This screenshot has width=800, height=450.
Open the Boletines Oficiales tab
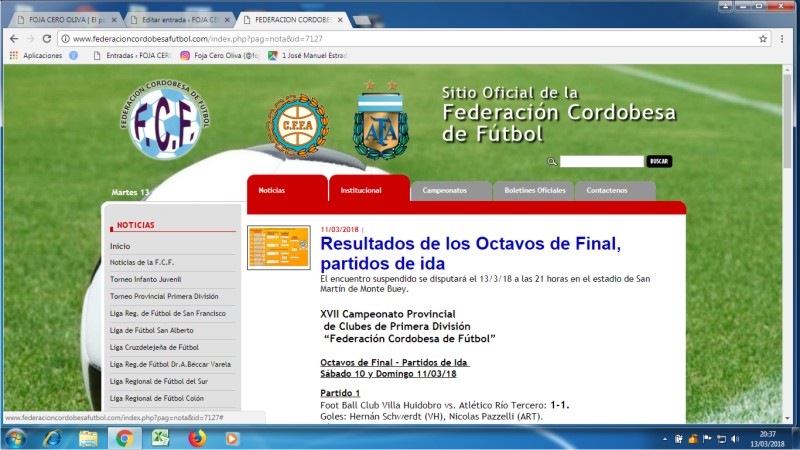point(534,190)
